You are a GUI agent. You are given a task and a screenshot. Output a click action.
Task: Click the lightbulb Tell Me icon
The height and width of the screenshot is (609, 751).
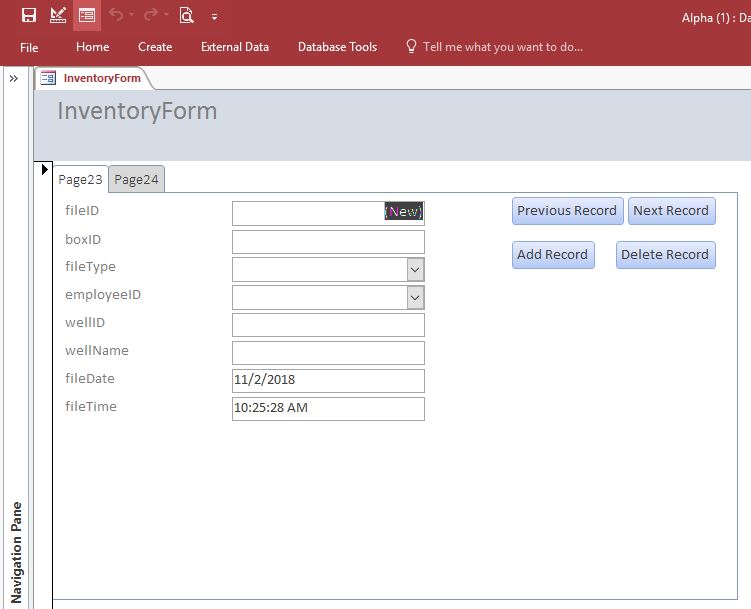(410, 47)
